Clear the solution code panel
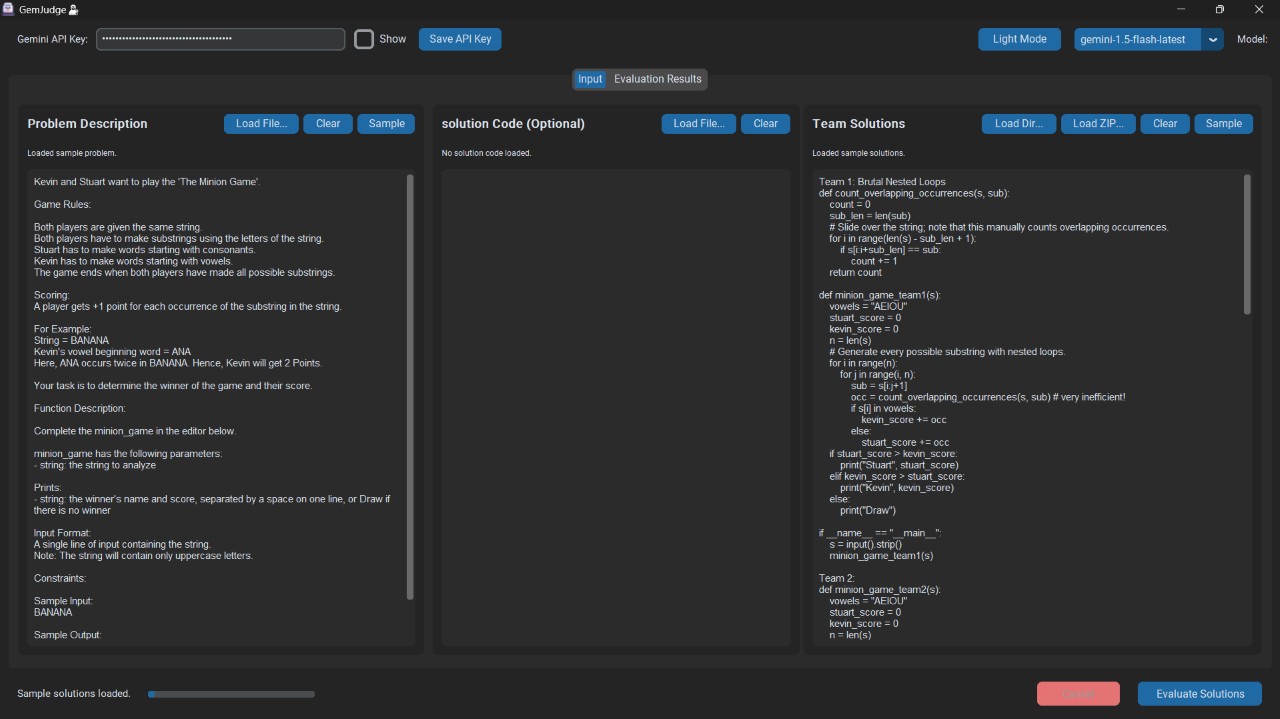The width and height of the screenshot is (1280, 719). tap(765, 123)
